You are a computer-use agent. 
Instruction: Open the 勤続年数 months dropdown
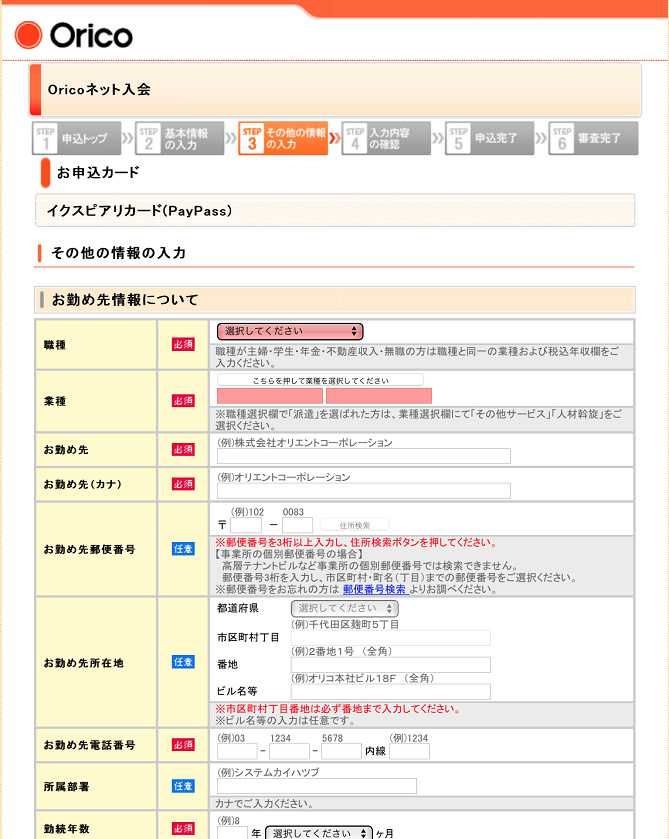pyautogui.click(x=319, y=832)
